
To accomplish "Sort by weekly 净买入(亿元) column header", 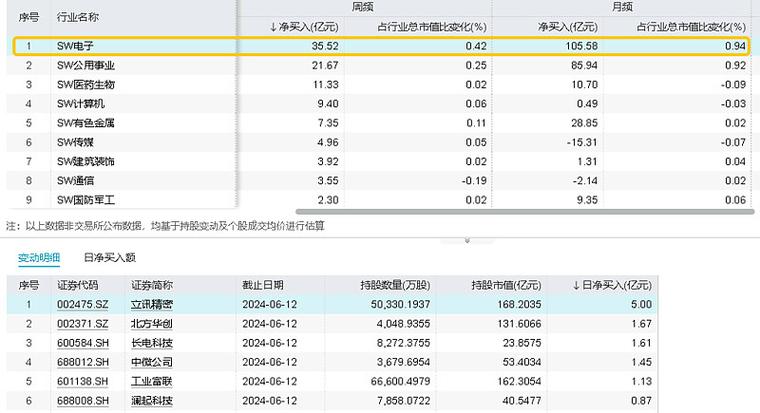I will coord(304,27).
